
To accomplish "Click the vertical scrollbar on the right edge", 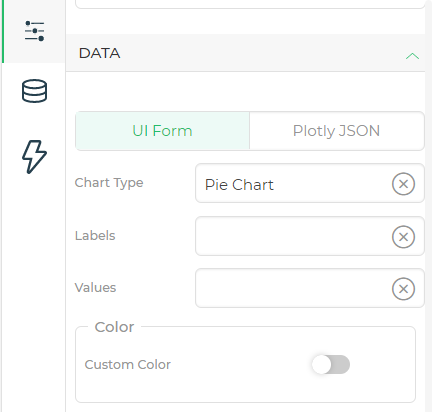I will pos(429,206).
